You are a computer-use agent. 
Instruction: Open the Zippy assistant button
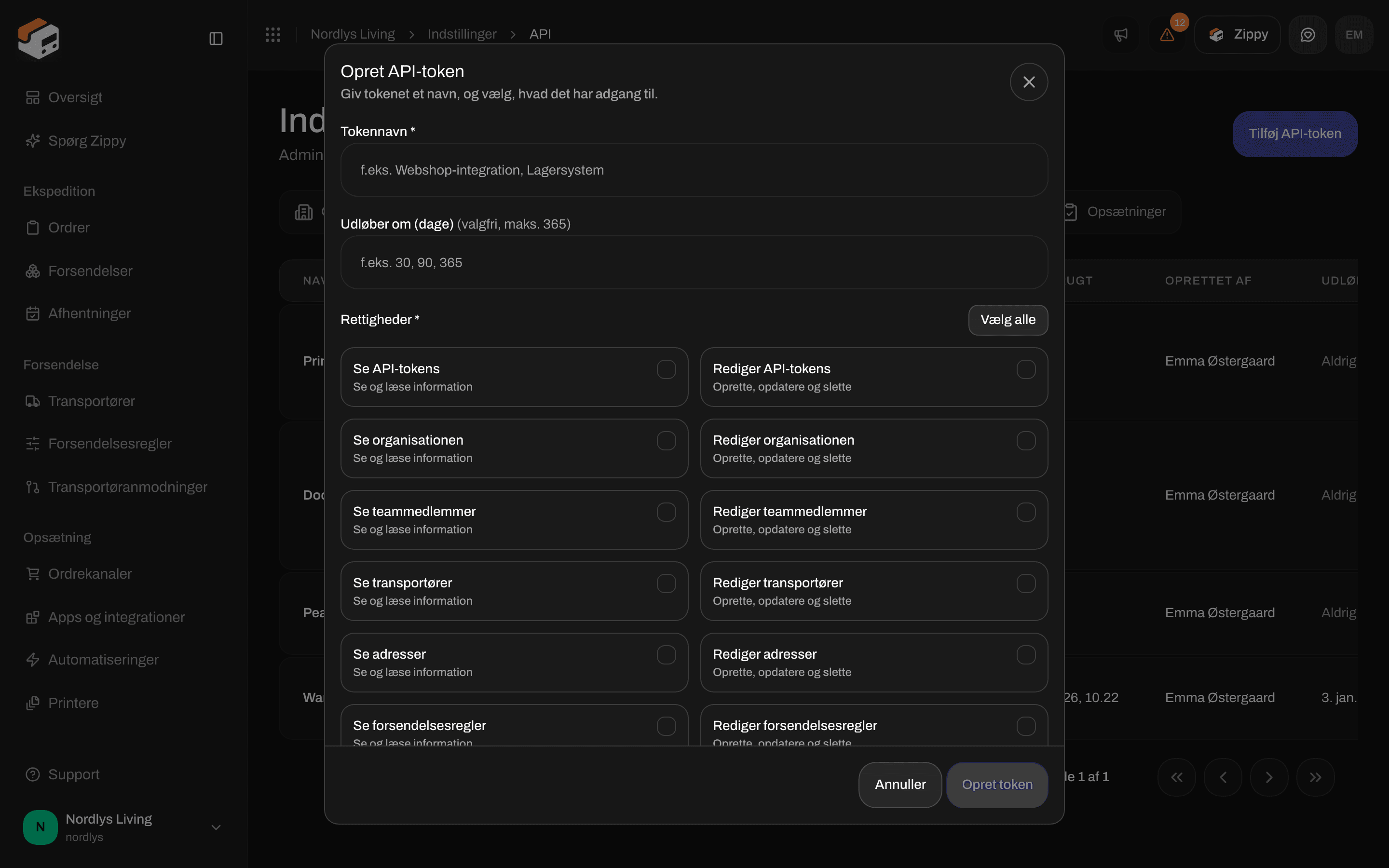click(x=1237, y=35)
